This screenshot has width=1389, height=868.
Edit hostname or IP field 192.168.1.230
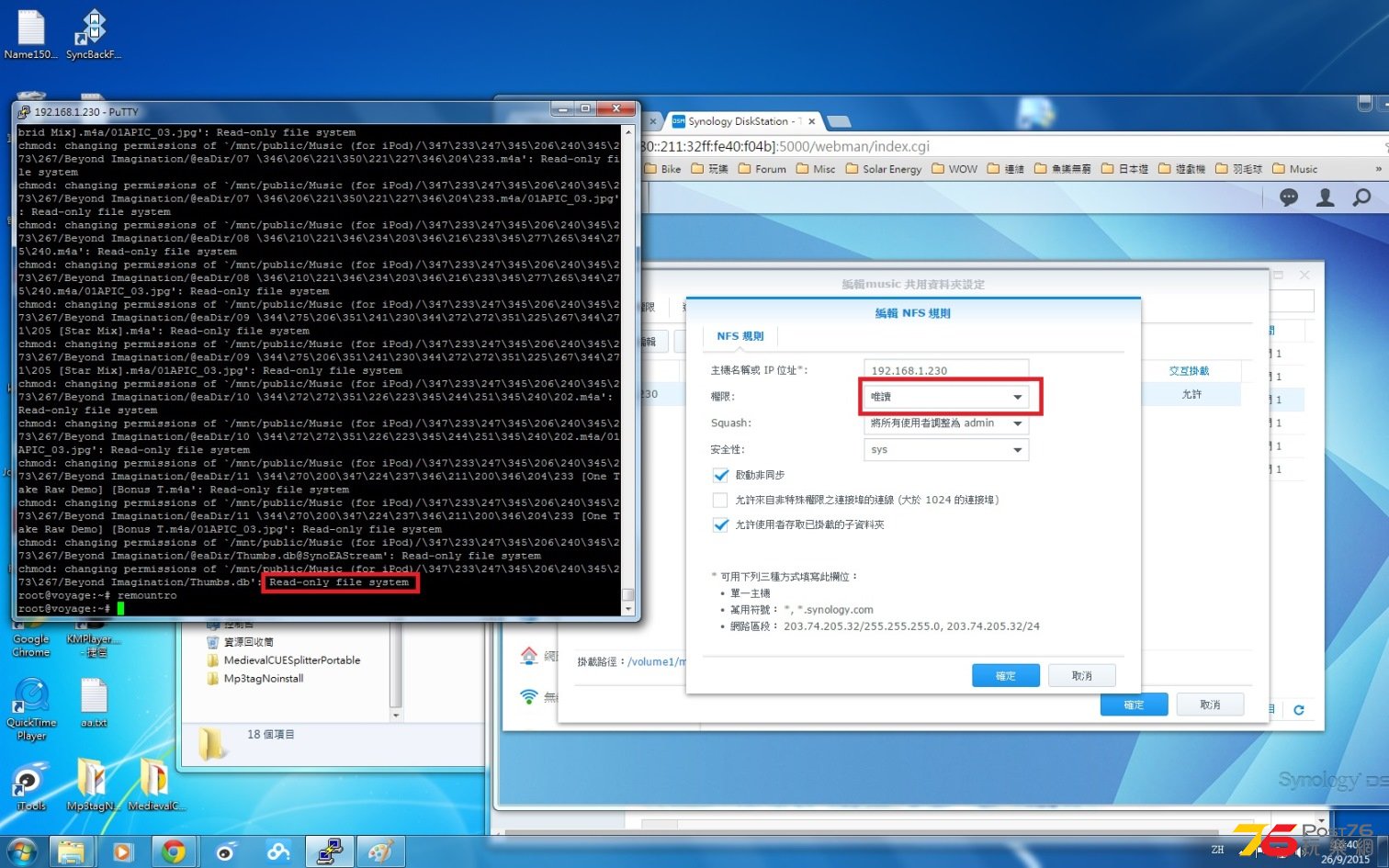[946, 370]
